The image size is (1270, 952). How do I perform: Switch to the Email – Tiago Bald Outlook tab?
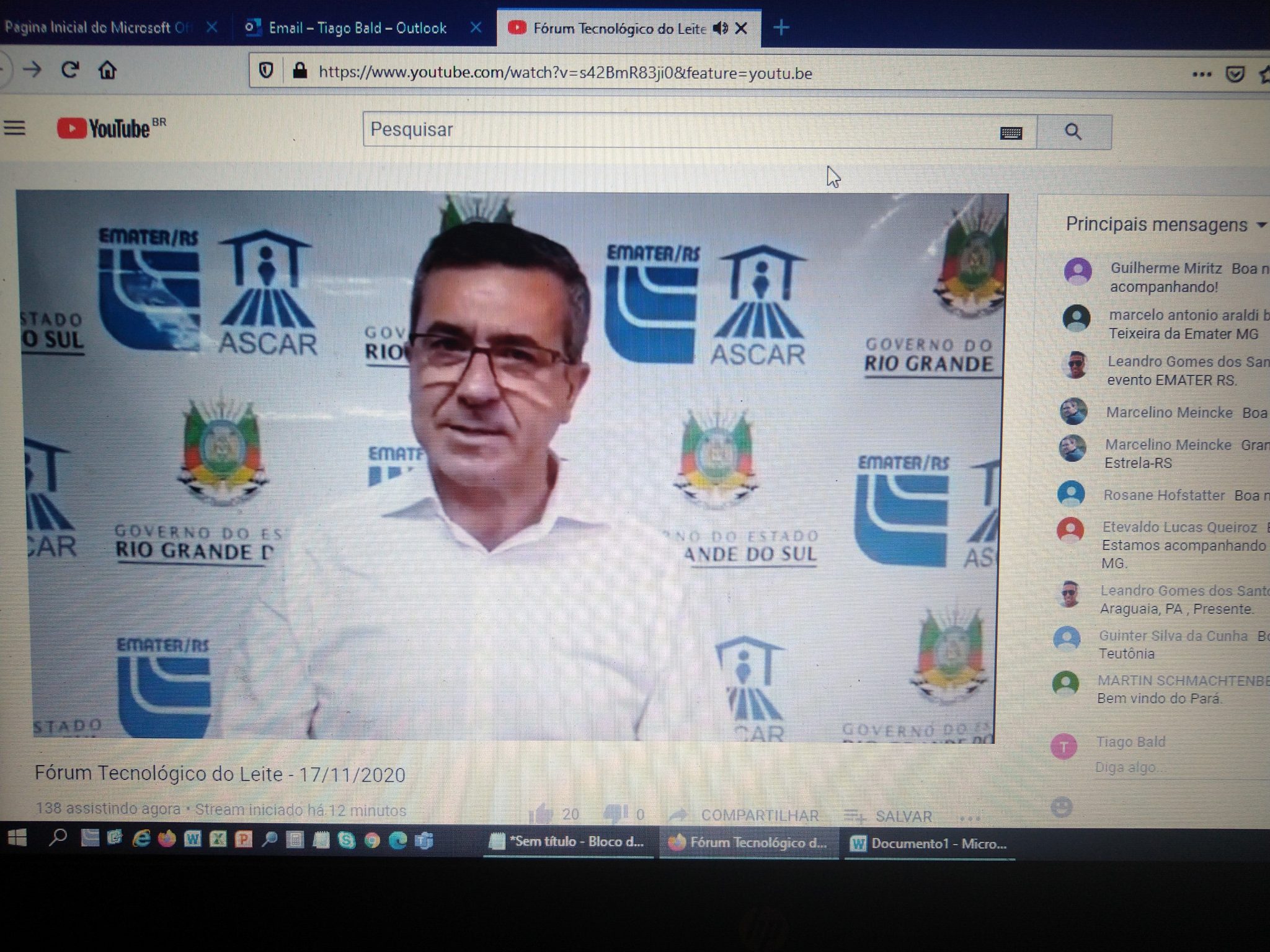pos(357,28)
